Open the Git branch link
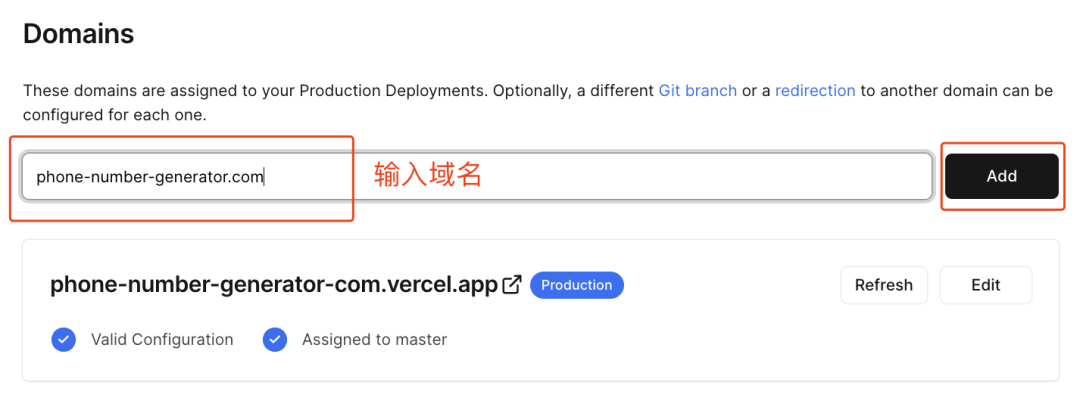The image size is (1080, 410). click(697, 90)
